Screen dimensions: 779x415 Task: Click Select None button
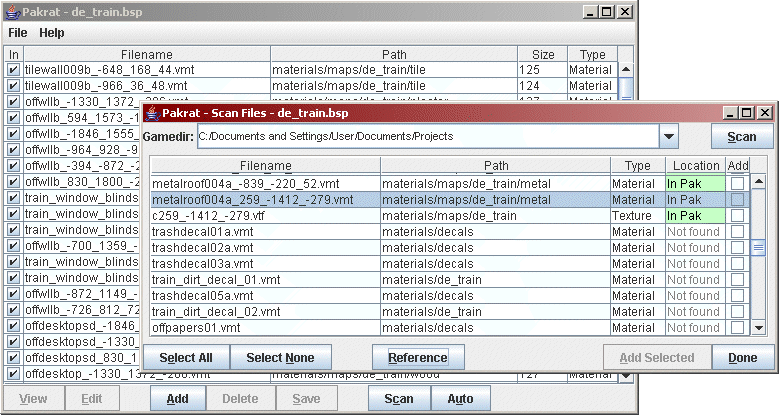(x=280, y=358)
